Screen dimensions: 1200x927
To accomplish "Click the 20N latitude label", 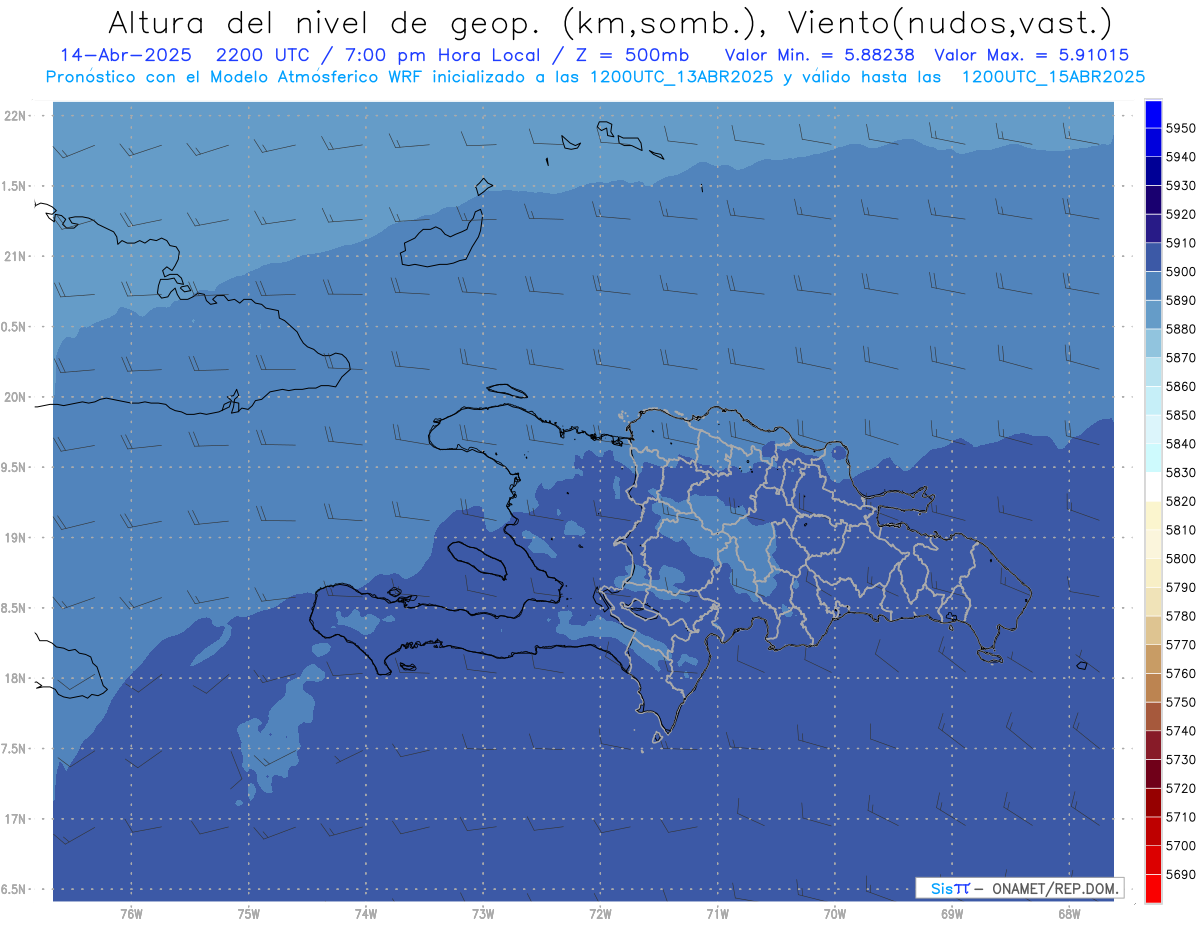I will coord(14,397).
